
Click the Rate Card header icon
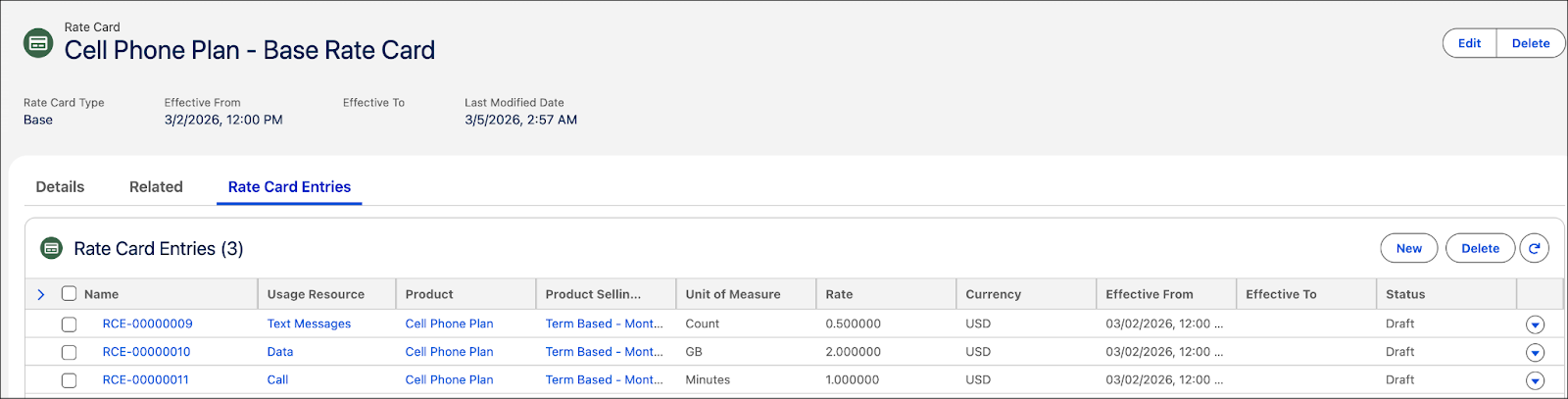[x=38, y=42]
